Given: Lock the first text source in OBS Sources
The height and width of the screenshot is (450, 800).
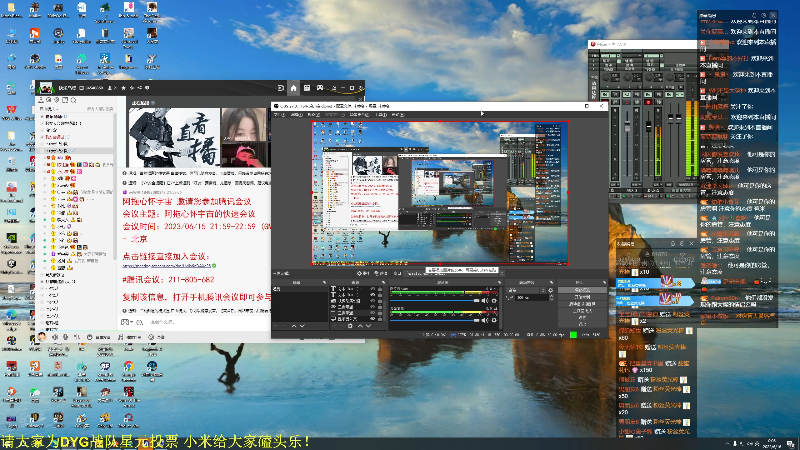Looking at the screenshot, I should [380, 288].
